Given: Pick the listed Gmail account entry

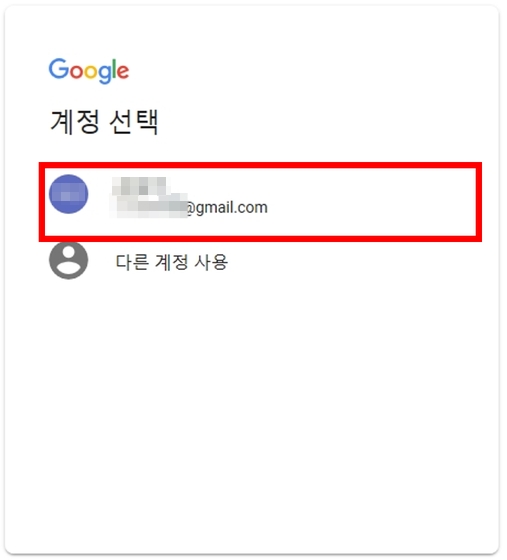Looking at the screenshot, I should point(260,202).
